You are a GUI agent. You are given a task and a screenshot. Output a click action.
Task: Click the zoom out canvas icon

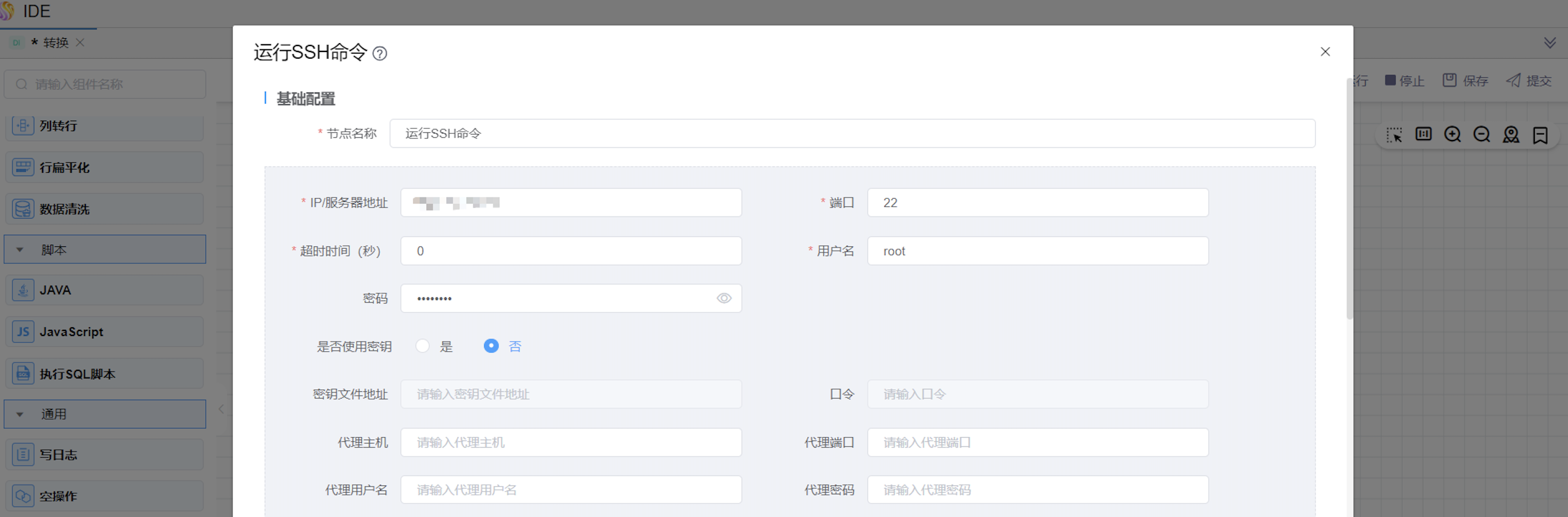click(x=1482, y=135)
